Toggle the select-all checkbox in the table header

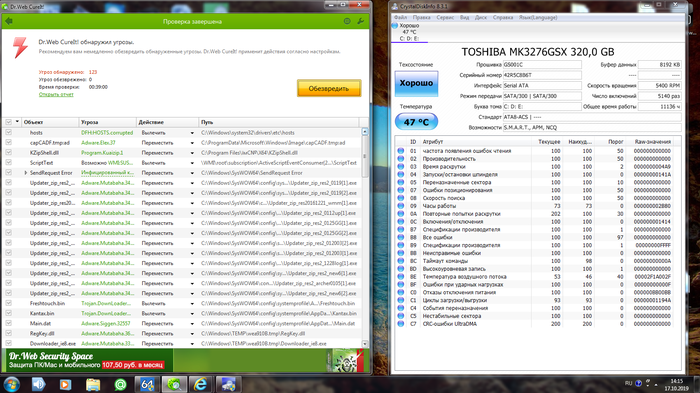(x=8, y=122)
